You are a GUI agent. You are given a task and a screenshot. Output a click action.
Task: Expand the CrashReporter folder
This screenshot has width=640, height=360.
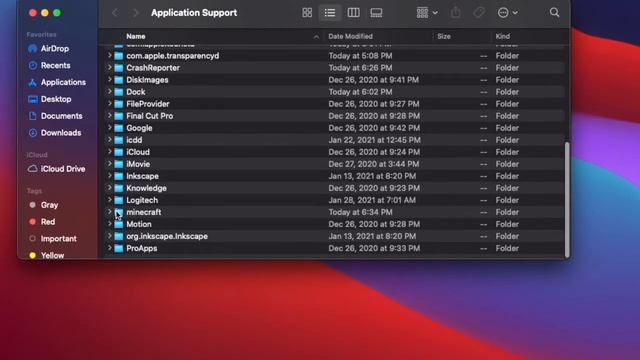pyautogui.click(x=109, y=67)
